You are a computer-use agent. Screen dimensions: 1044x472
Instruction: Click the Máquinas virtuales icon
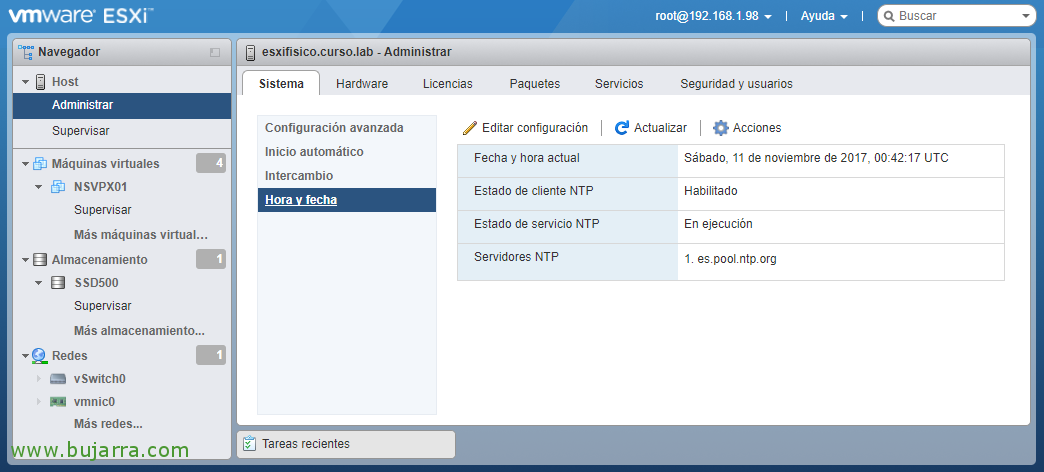click(x=40, y=164)
